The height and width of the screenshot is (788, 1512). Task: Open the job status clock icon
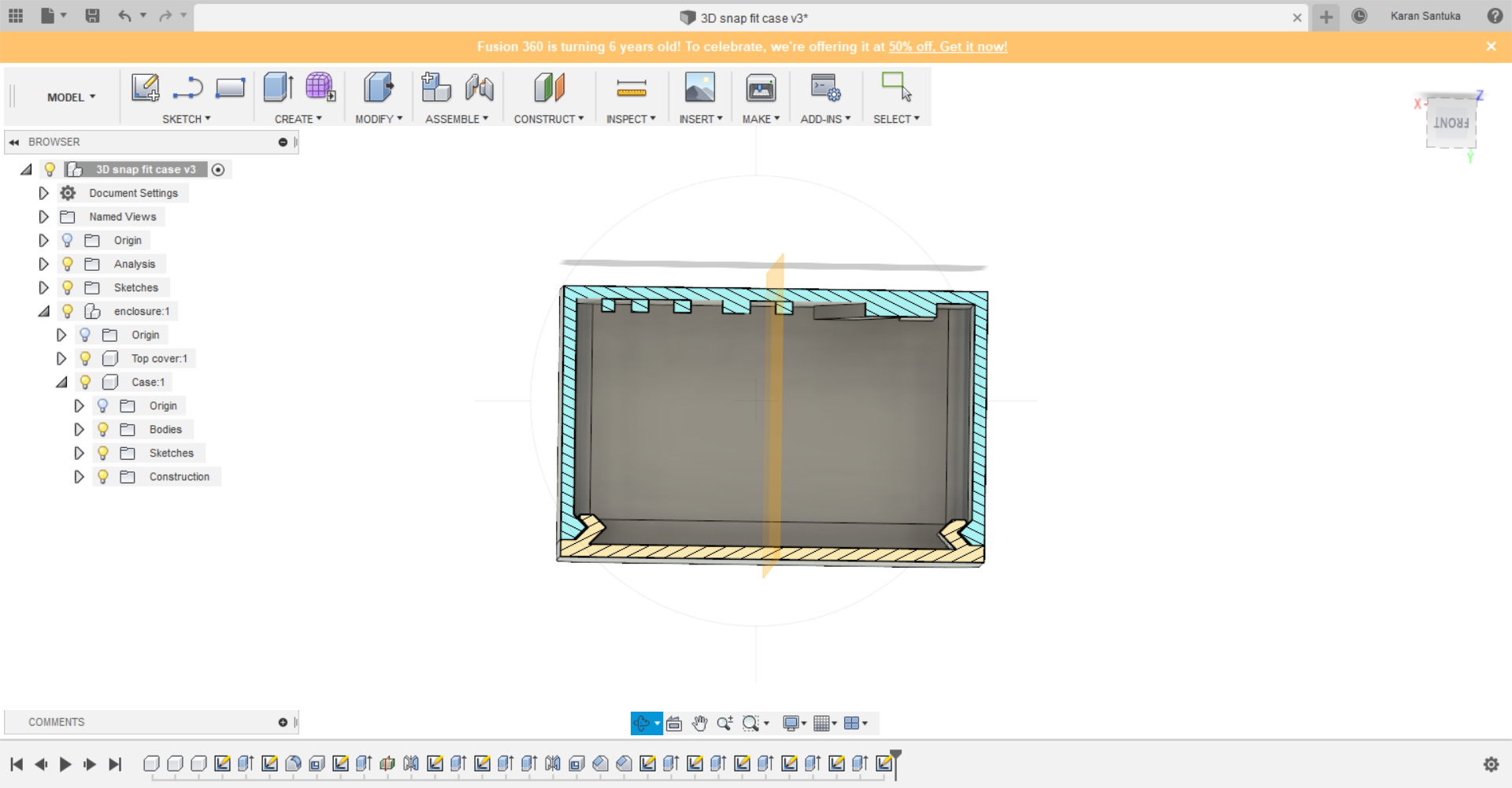1359,16
